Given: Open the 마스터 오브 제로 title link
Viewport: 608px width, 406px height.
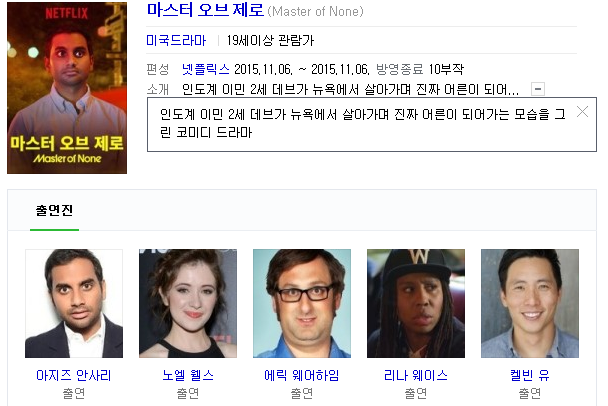Looking at the screenshot, I should 205,10.
